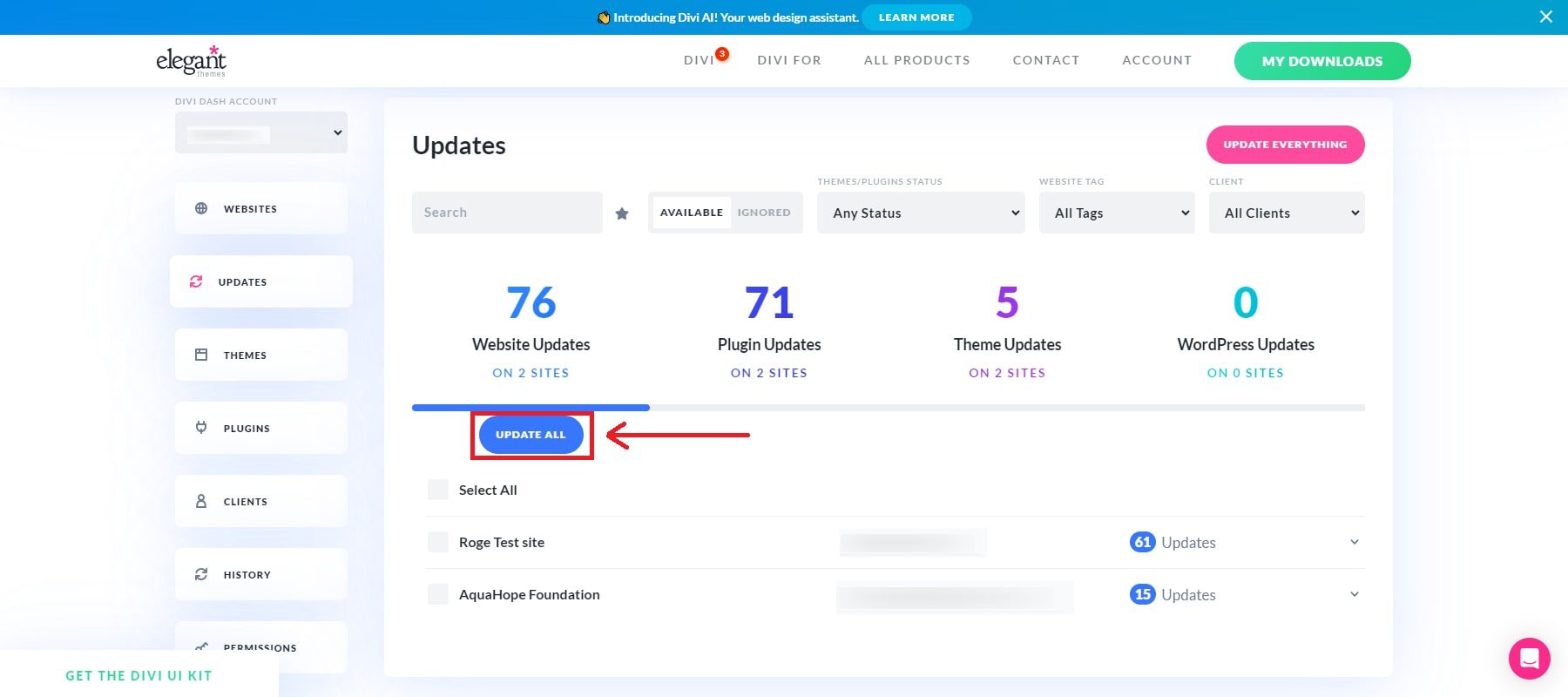Open the Account menu
This screenshot has width=1568, height=697.
1157,60
